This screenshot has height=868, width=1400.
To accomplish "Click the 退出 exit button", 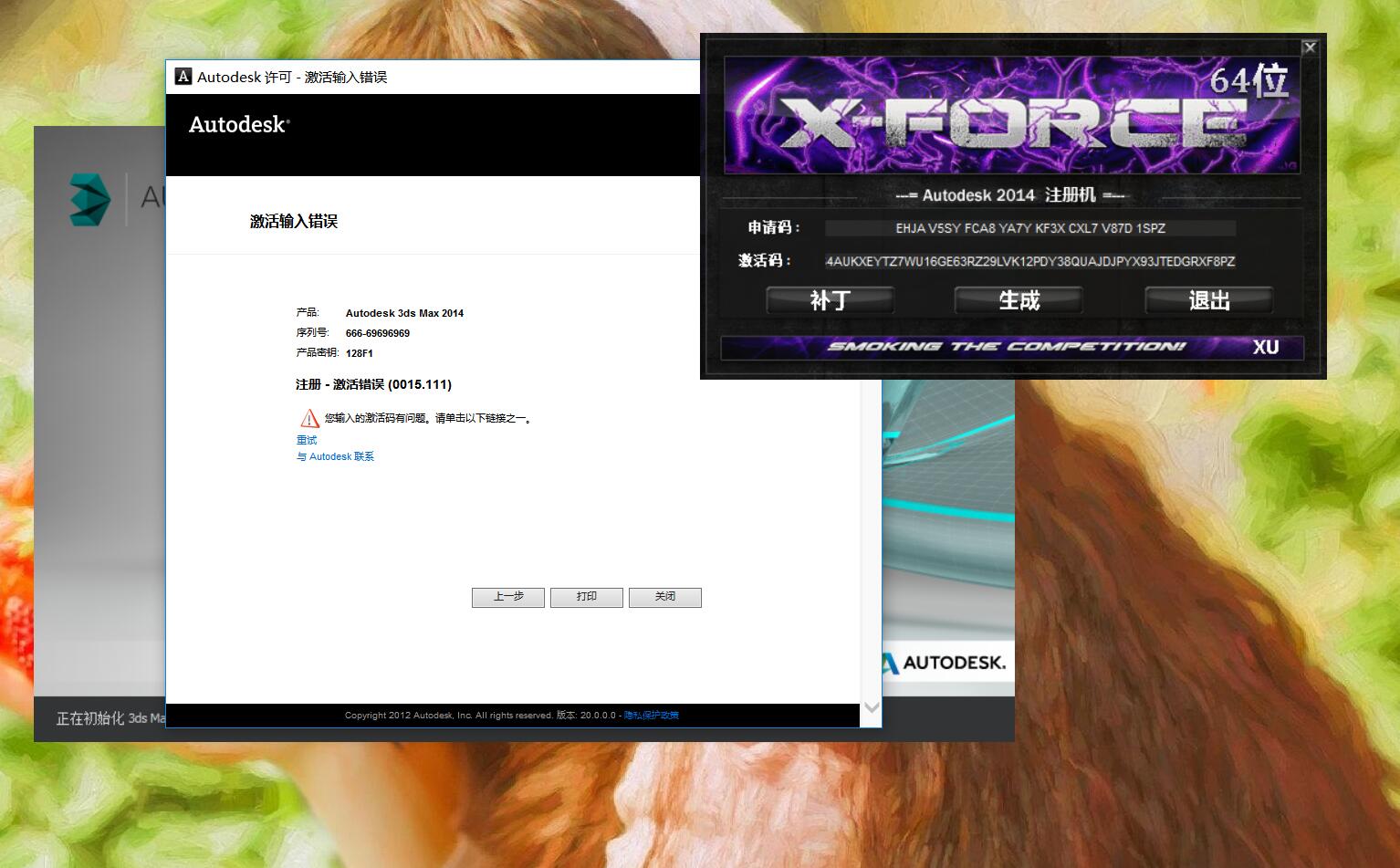I will 1209,300.
